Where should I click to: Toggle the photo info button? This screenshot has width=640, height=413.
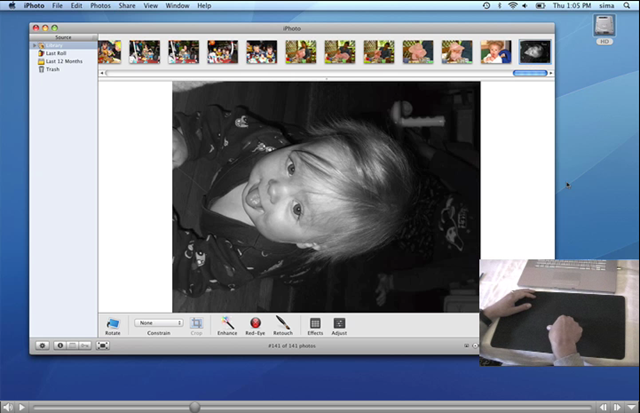(60, 346)
